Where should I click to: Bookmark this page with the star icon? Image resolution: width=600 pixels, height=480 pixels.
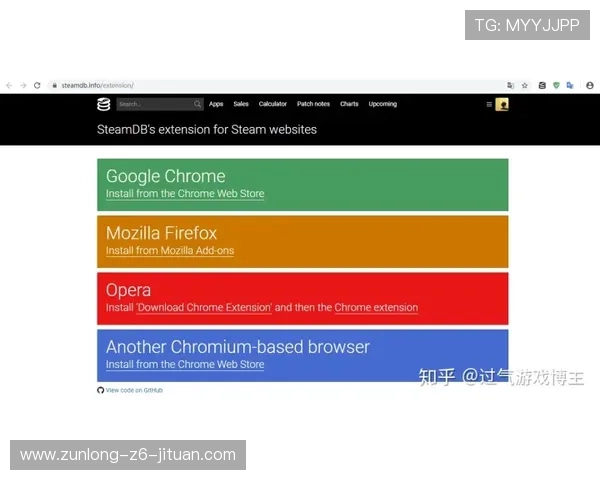(525, 86)
